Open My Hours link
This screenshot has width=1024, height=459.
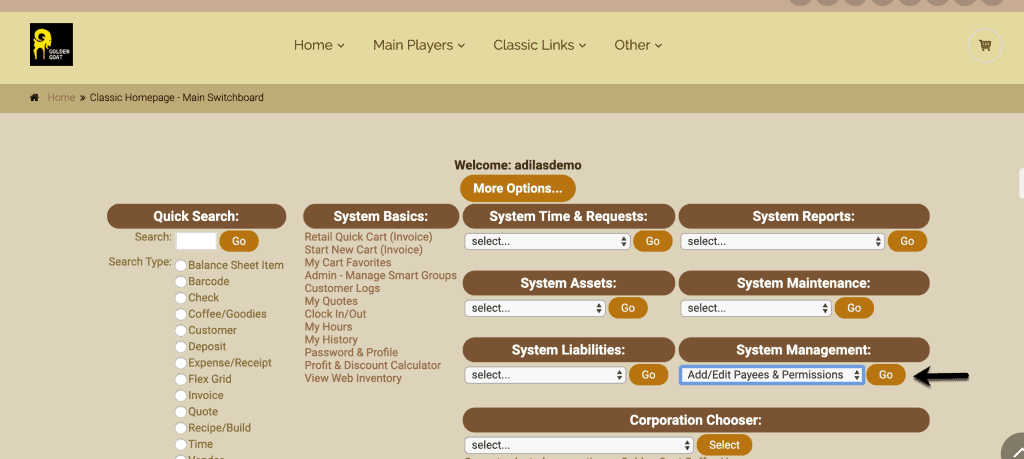pyautogui.click(x=328, y=326)
